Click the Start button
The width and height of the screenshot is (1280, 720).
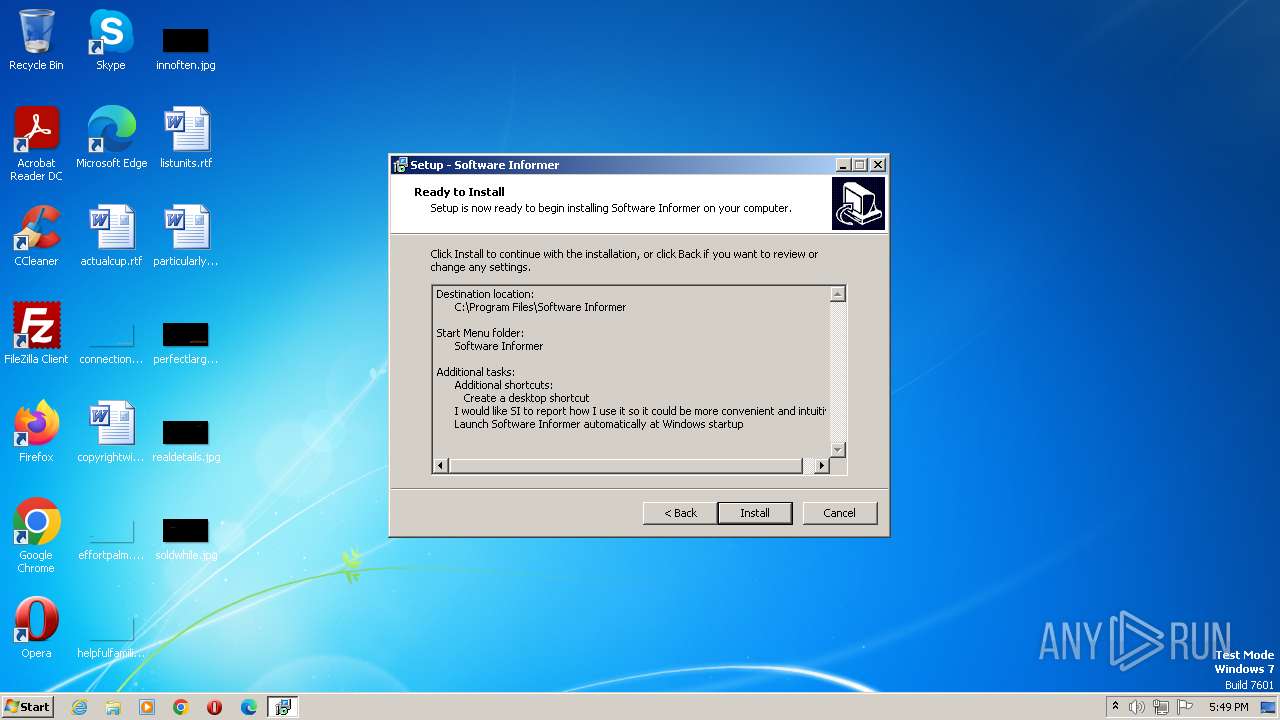click(28, 707)
